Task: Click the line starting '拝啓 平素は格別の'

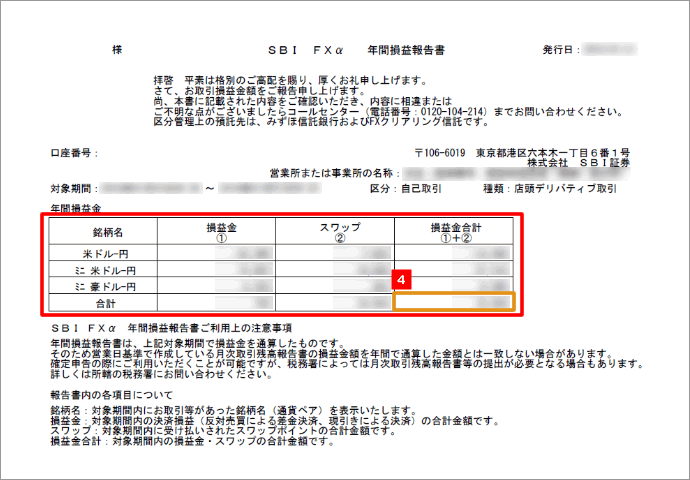Action: coord(290,81)
